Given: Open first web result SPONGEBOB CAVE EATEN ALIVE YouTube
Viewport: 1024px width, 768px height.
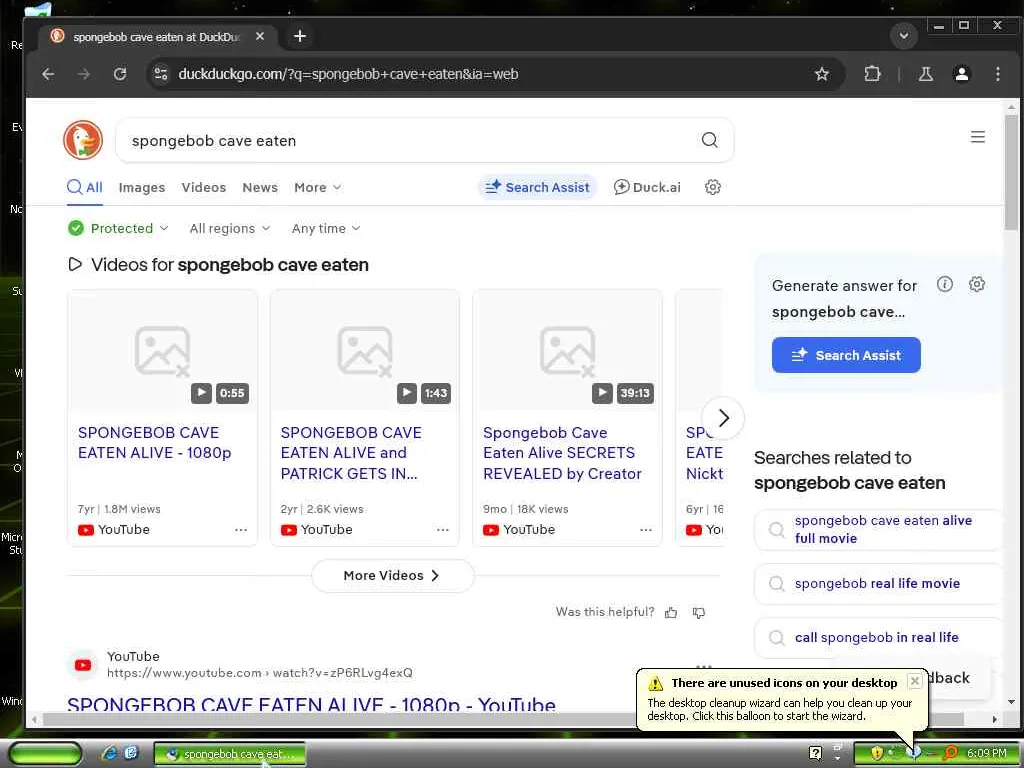Looking at the screenshot, I should tap(312, 704).
